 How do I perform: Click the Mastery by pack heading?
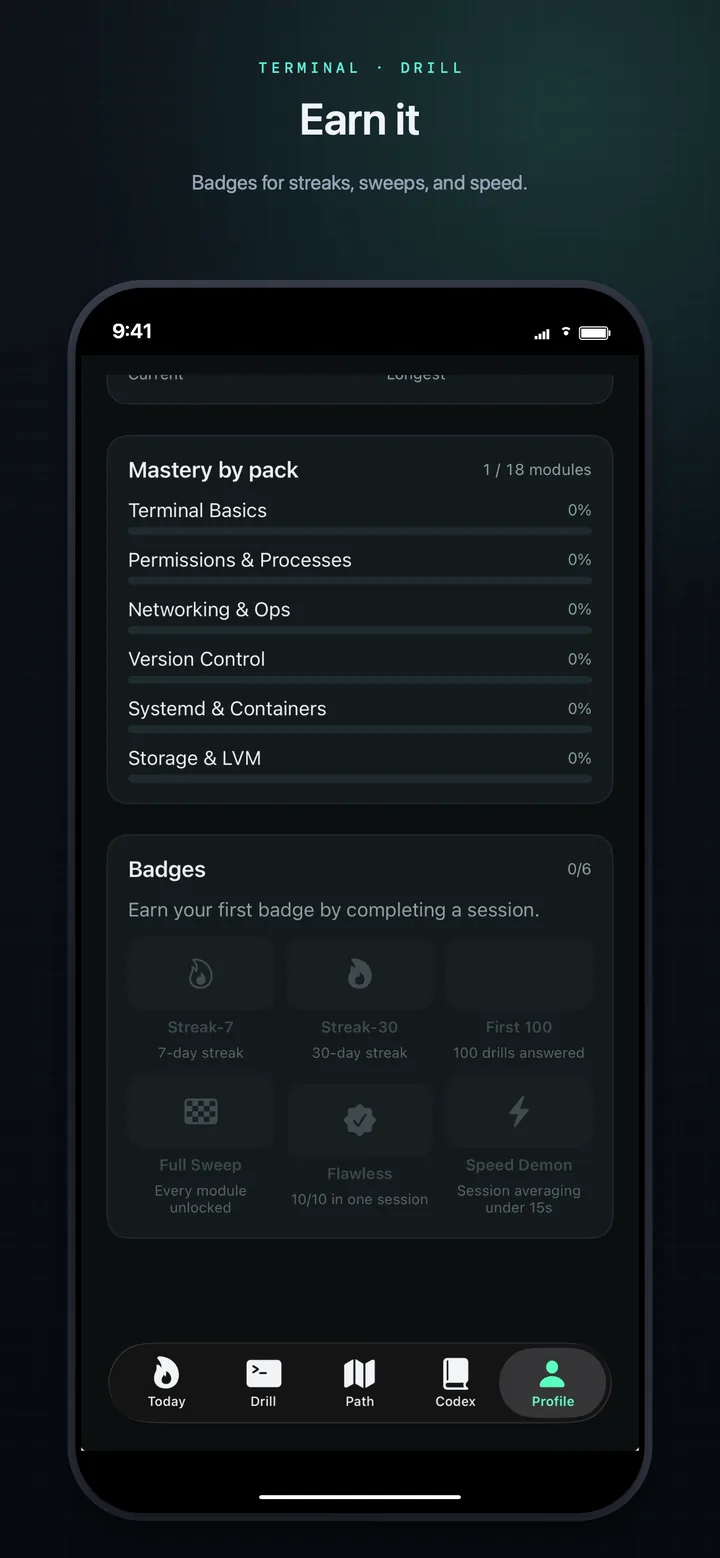coord(213,470)
